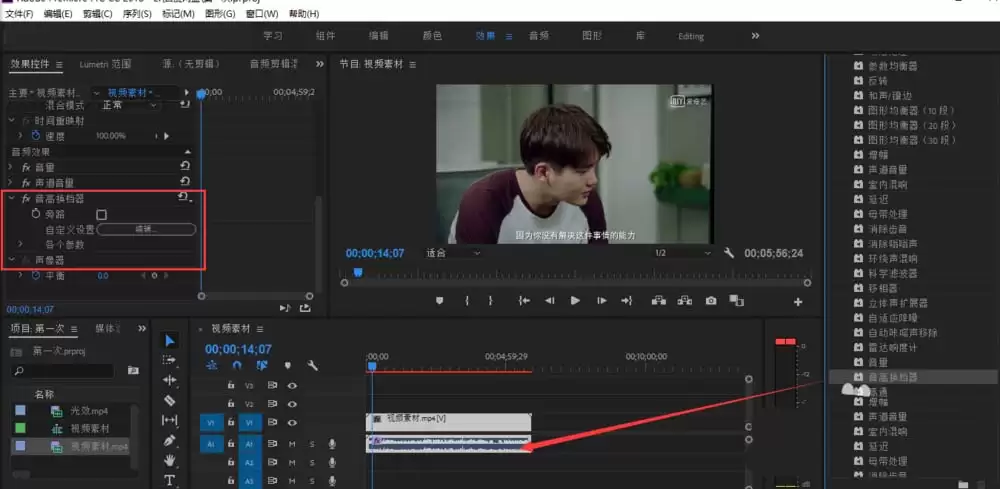The width and height of the screenshot is (1000, 489).
Task: Select the Pen tool
Action: [170, 440]
